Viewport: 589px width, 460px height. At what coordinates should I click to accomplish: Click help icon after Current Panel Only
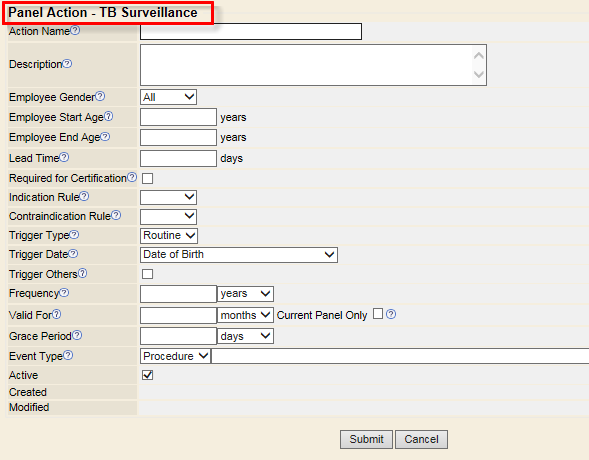(391, 314)
